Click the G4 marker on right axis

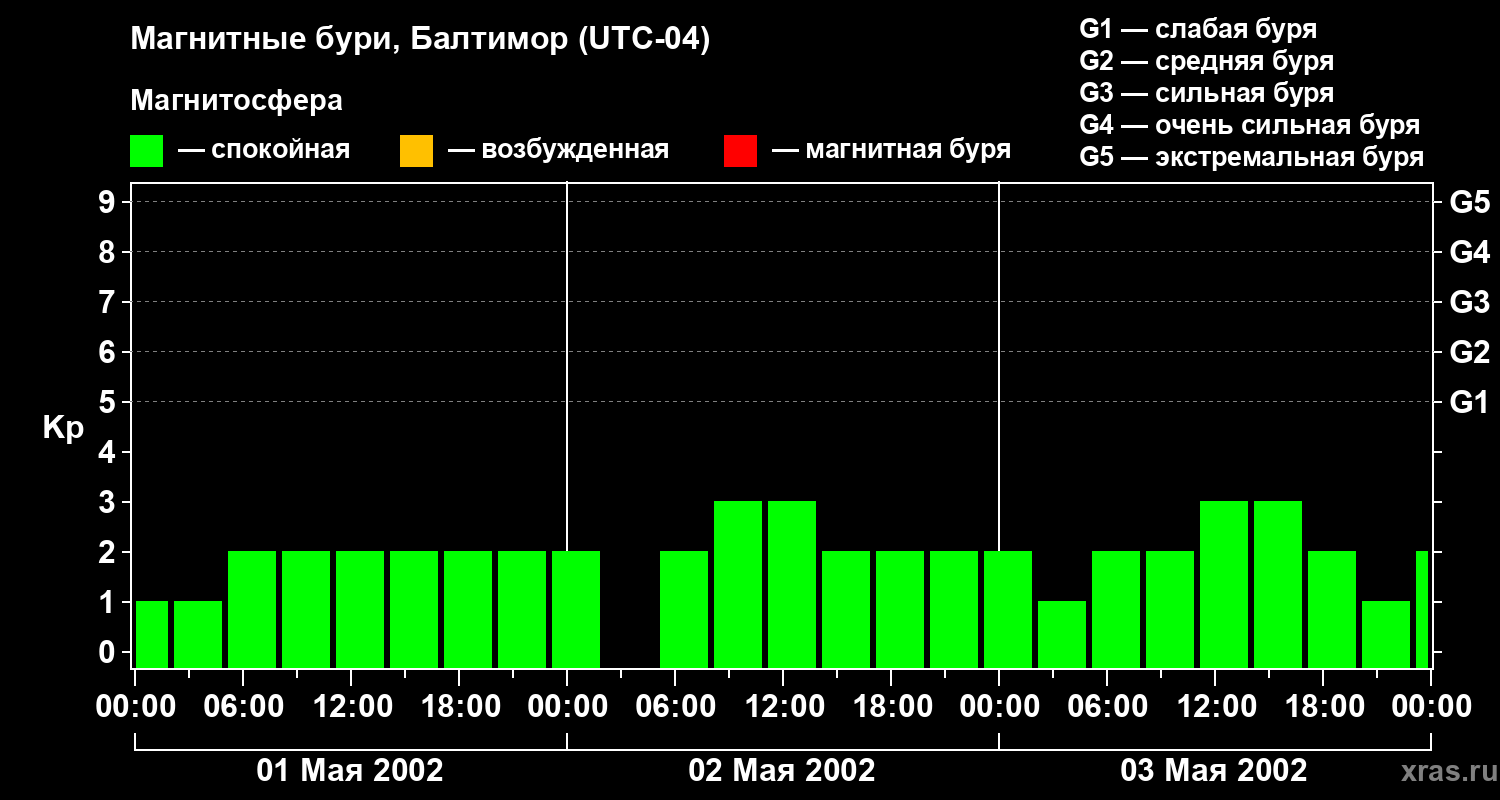[x=1469, y=252]
